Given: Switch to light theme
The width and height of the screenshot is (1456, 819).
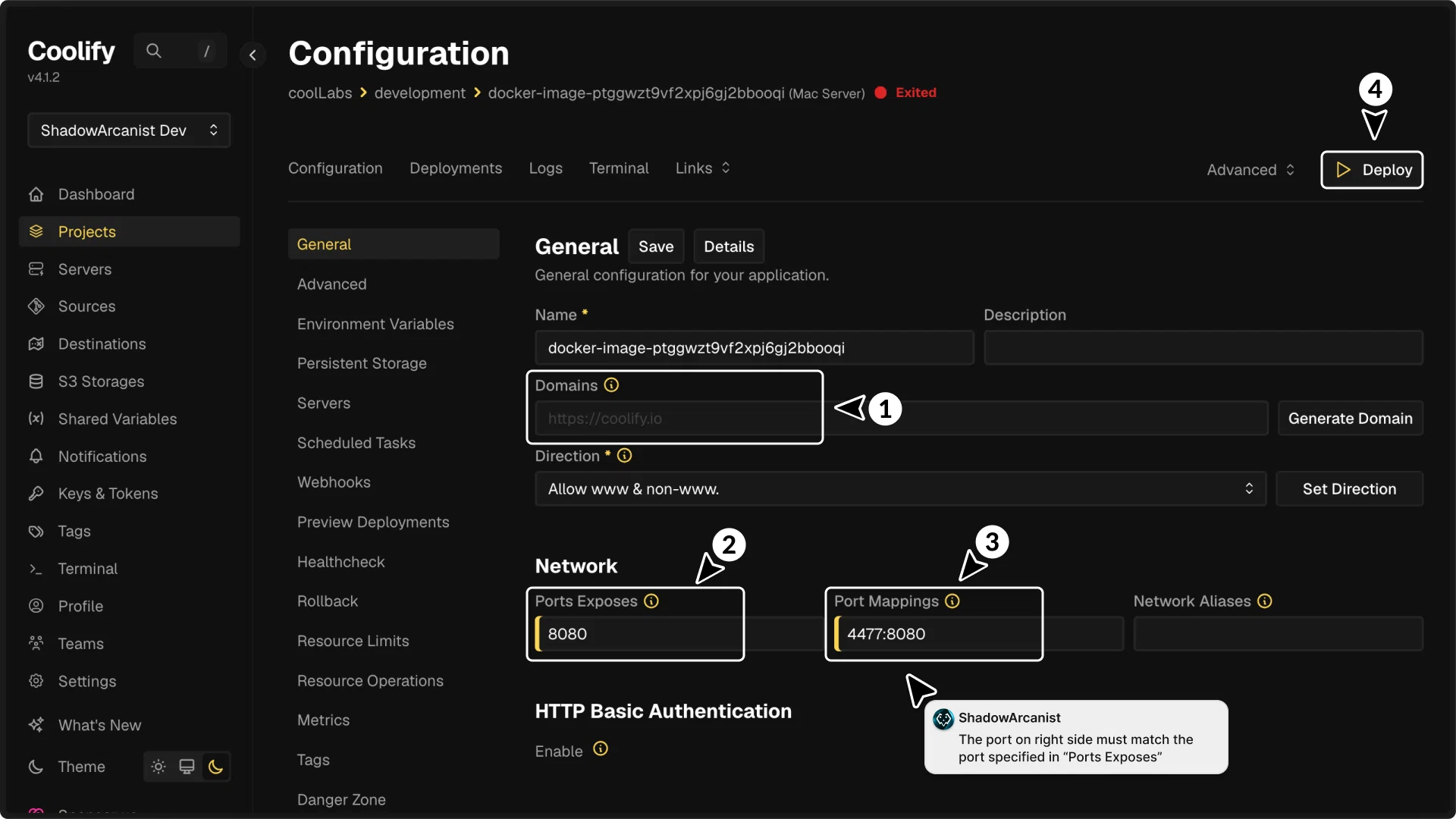Looking at the screenshot, I should 158,767.
